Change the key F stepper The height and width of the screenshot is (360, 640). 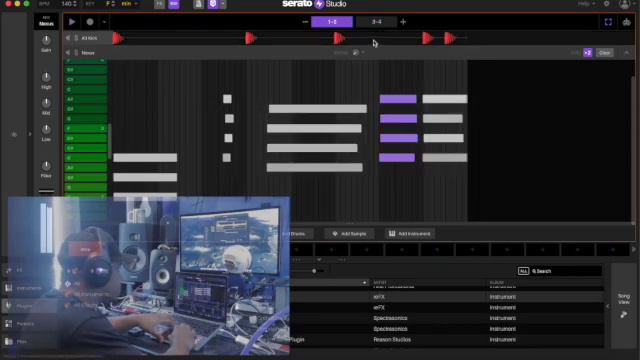(x=113, y=4)
